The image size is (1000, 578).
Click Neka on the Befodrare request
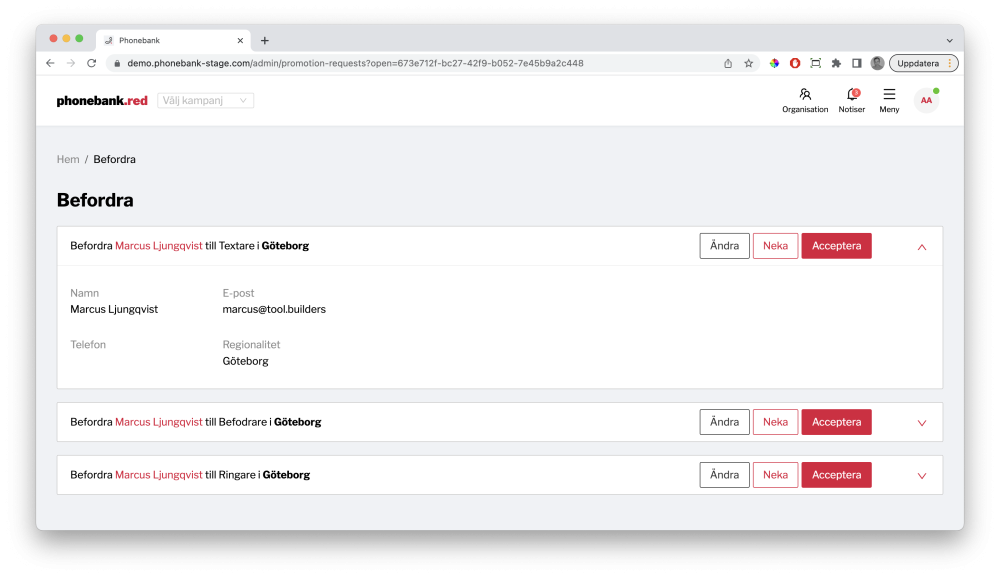click(x=775, y=422)
